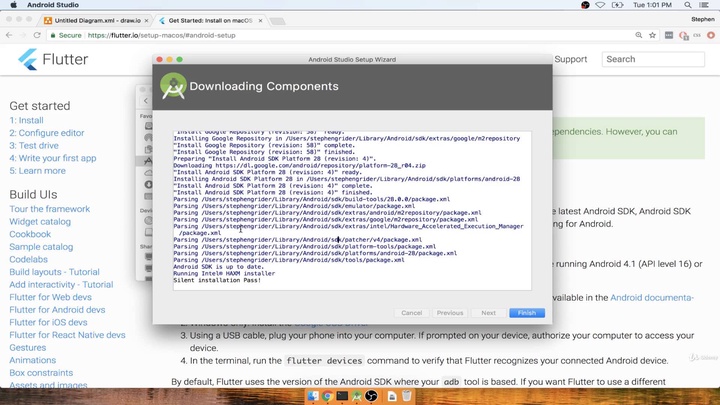Click the Next button in Setup Wizard
Image resolution: width=720 pixels, height=405 pixels.
[489, 313]
